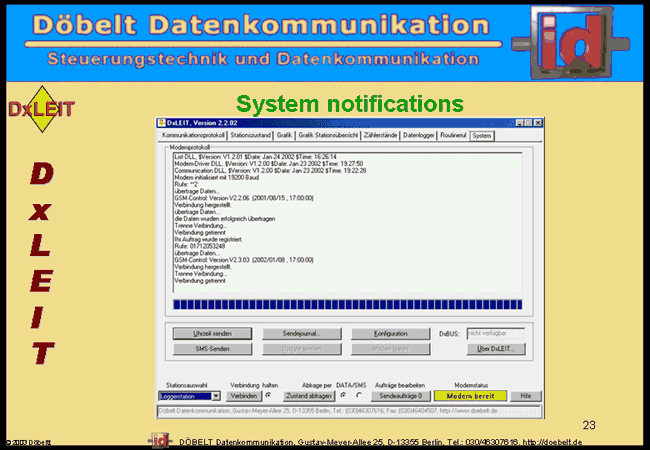
Task: Select the System tab
Action: tap(482, 135)
